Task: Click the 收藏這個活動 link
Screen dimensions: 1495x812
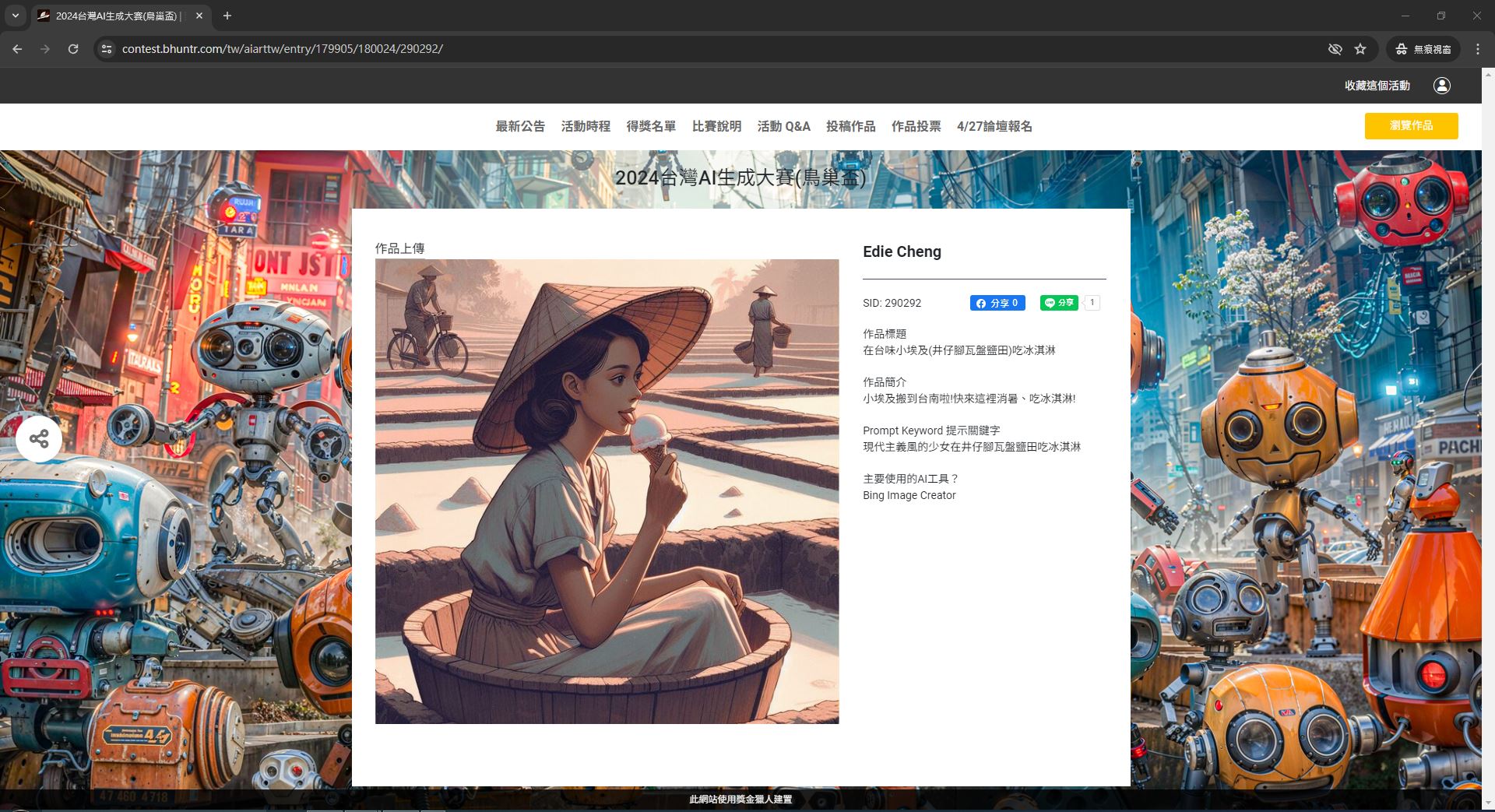Action: pyautogui.click(x=1377, y=86)
